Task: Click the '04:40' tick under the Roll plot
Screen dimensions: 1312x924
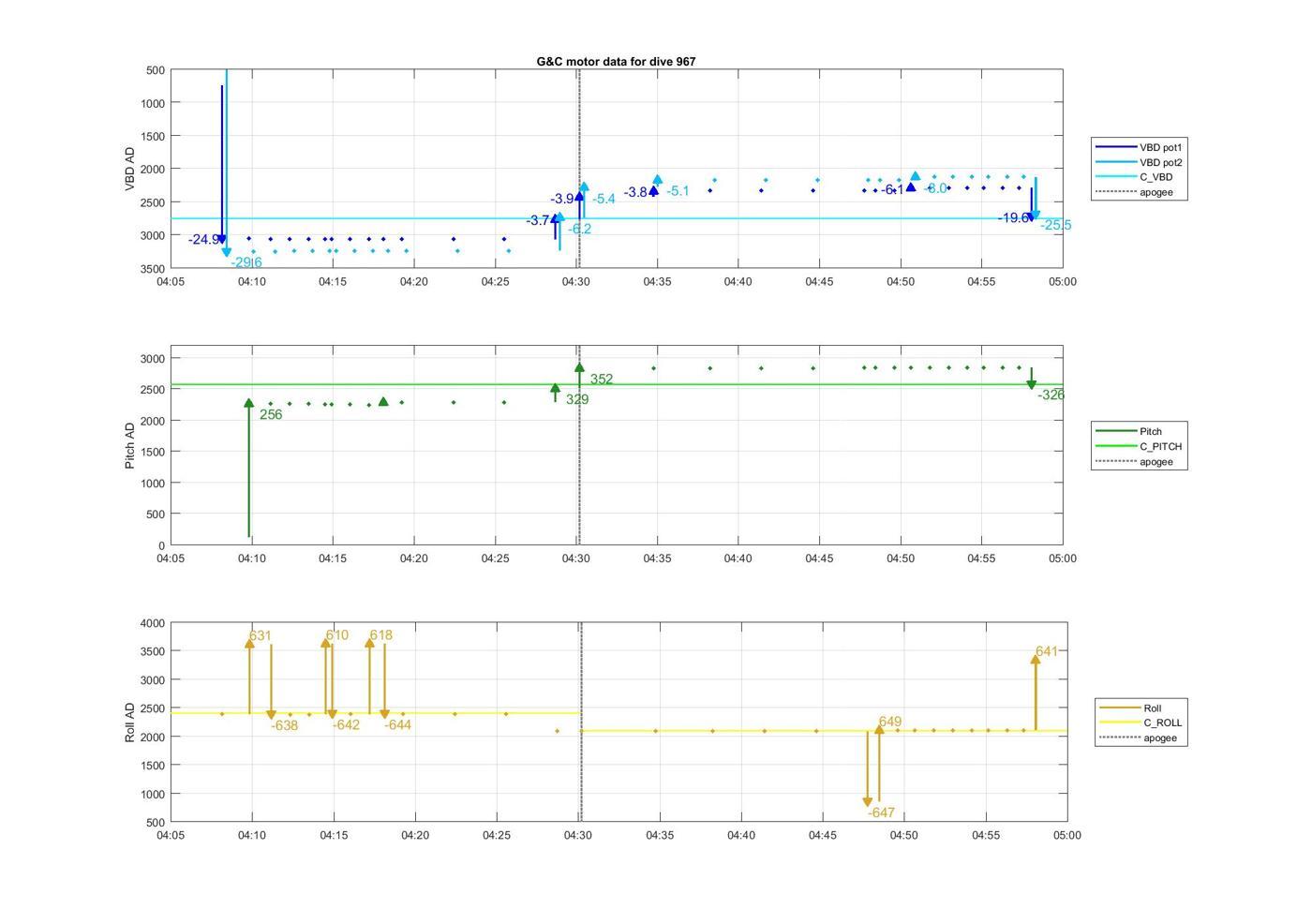Action: [x=741, y=835]
